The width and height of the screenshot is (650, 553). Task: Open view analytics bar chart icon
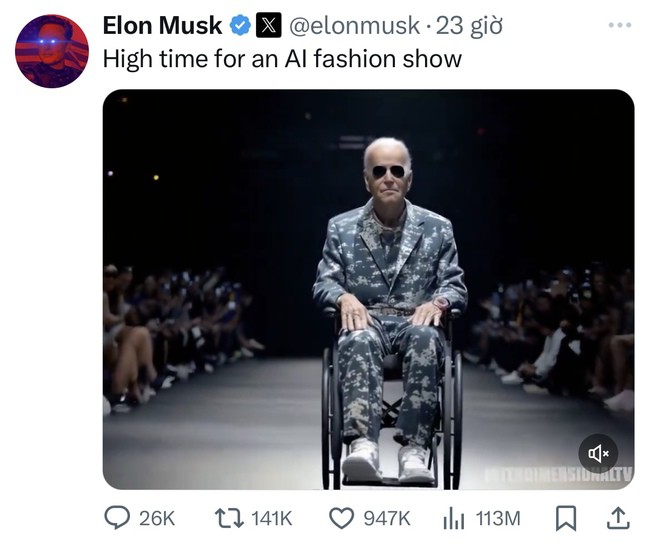coord(454,517)
